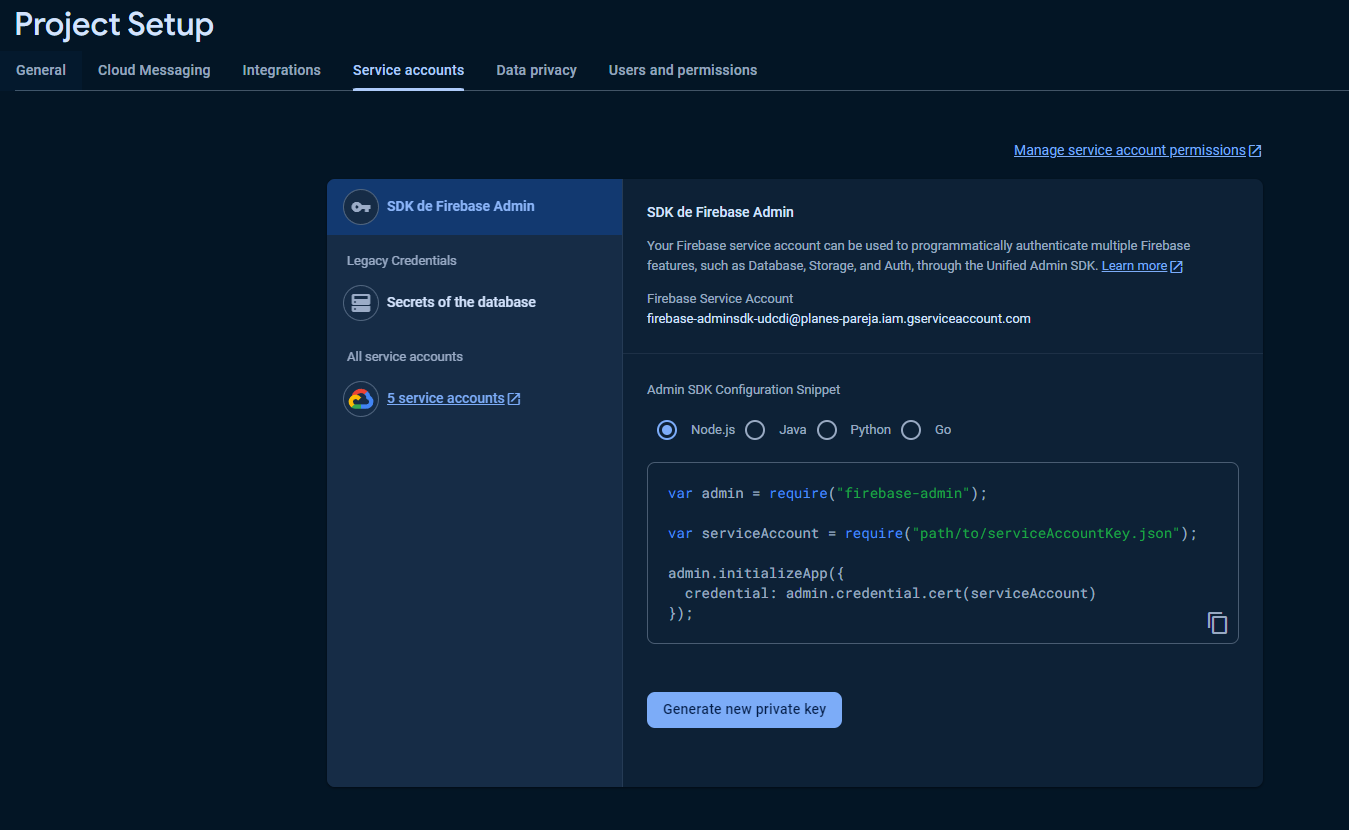Click the All service accounts section label
Viewport: 1349px width, 830px height.
(x=405, y=357)
